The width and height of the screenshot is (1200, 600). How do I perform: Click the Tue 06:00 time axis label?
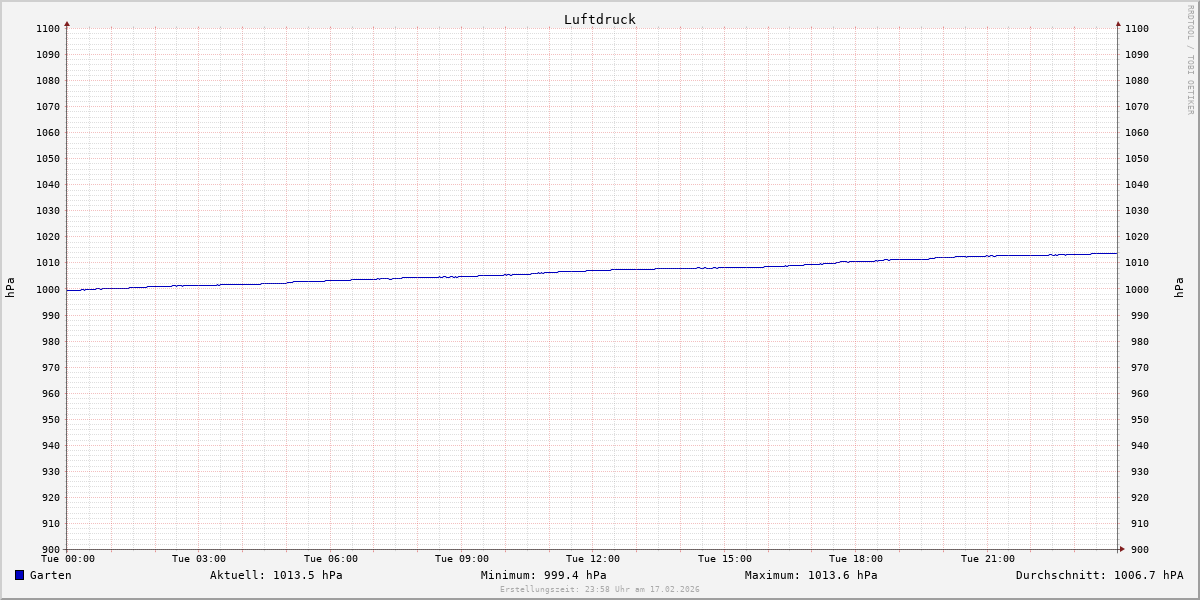tap(331, 559)
